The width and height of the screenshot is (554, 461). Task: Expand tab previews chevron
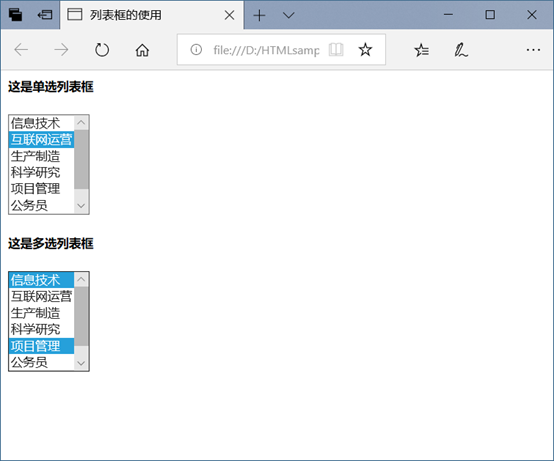tap(289, 15)
